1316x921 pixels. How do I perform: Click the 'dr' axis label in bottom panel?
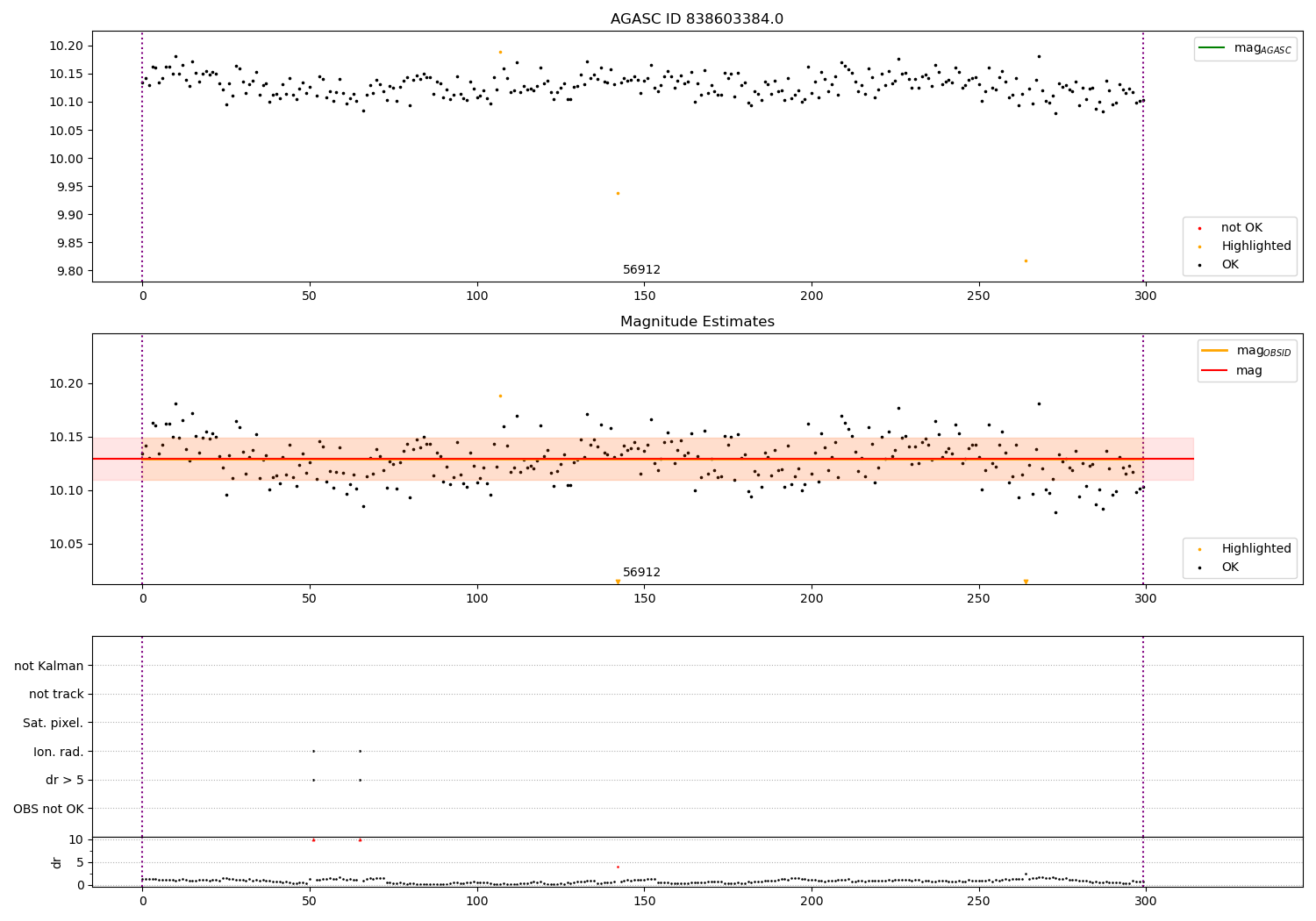click(57, 862)
